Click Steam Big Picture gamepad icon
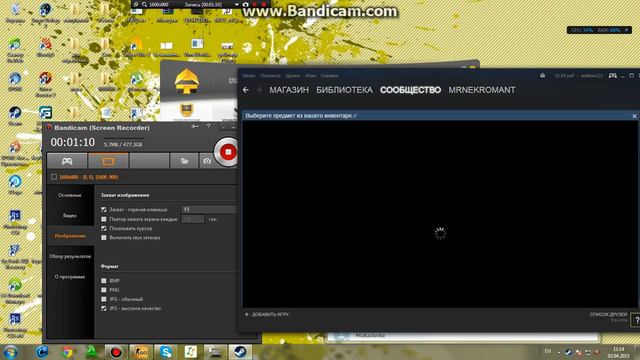This screenshot has width=640, height=360. pos(613,76)
